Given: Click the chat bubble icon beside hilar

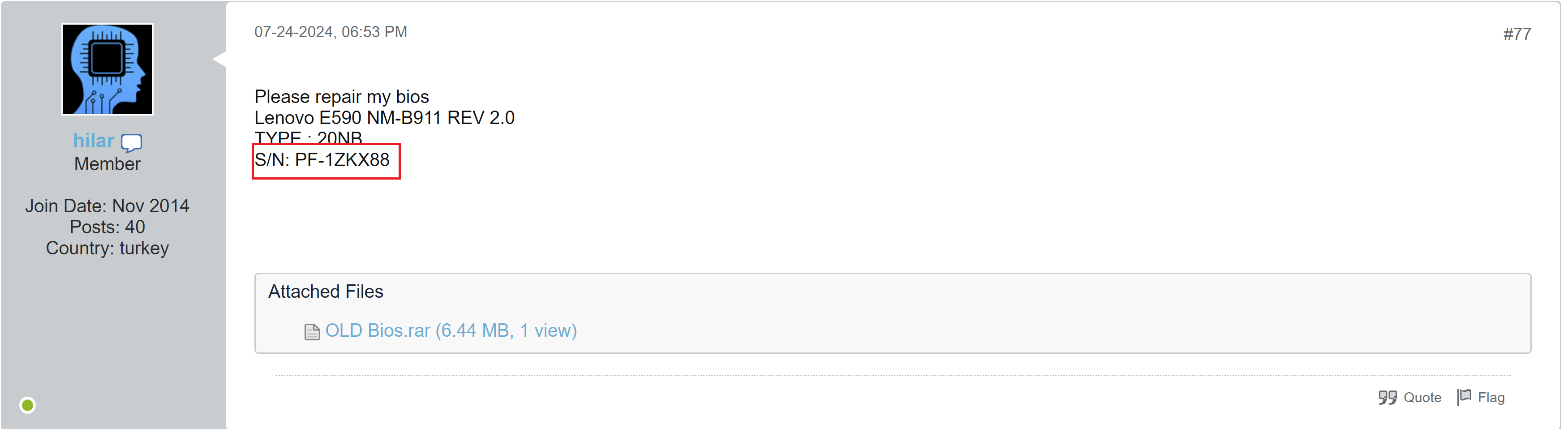Looking at the screenshot, I should click(131, 142).
